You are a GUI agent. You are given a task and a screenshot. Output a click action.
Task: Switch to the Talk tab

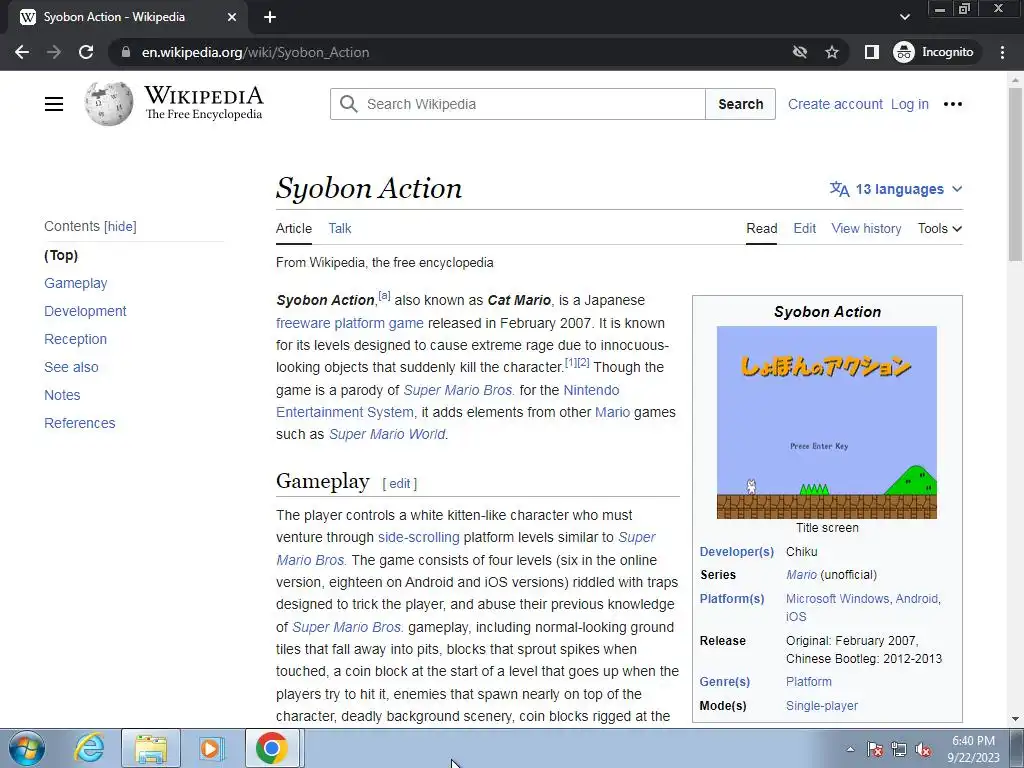(x=340, y=229)
